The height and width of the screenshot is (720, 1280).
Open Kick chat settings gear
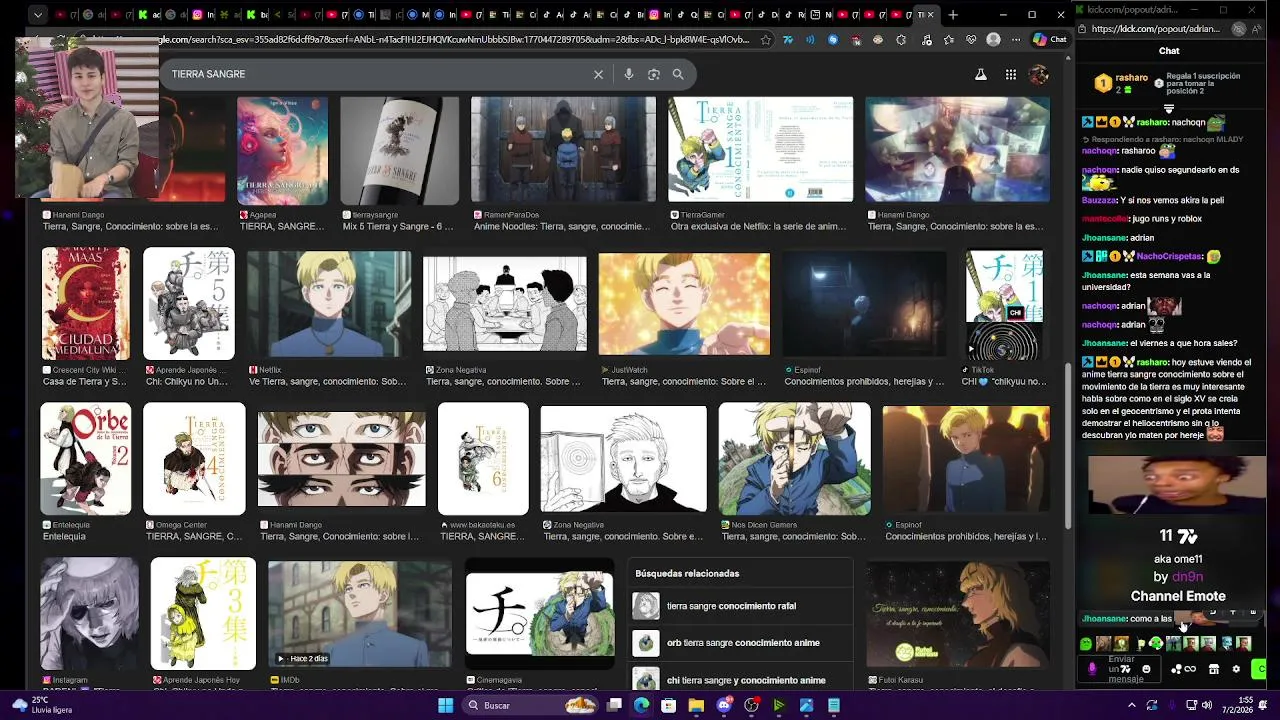click(1236, 669)
